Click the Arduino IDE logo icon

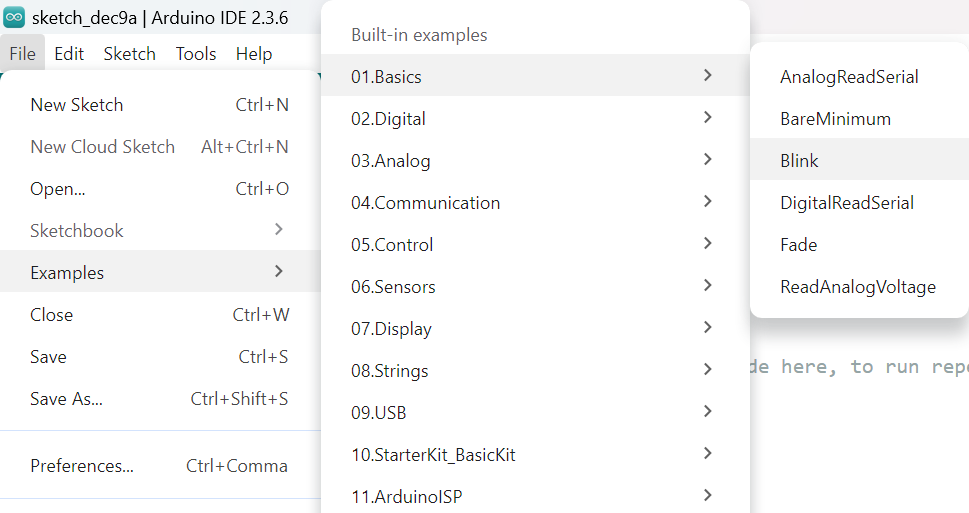14,17
